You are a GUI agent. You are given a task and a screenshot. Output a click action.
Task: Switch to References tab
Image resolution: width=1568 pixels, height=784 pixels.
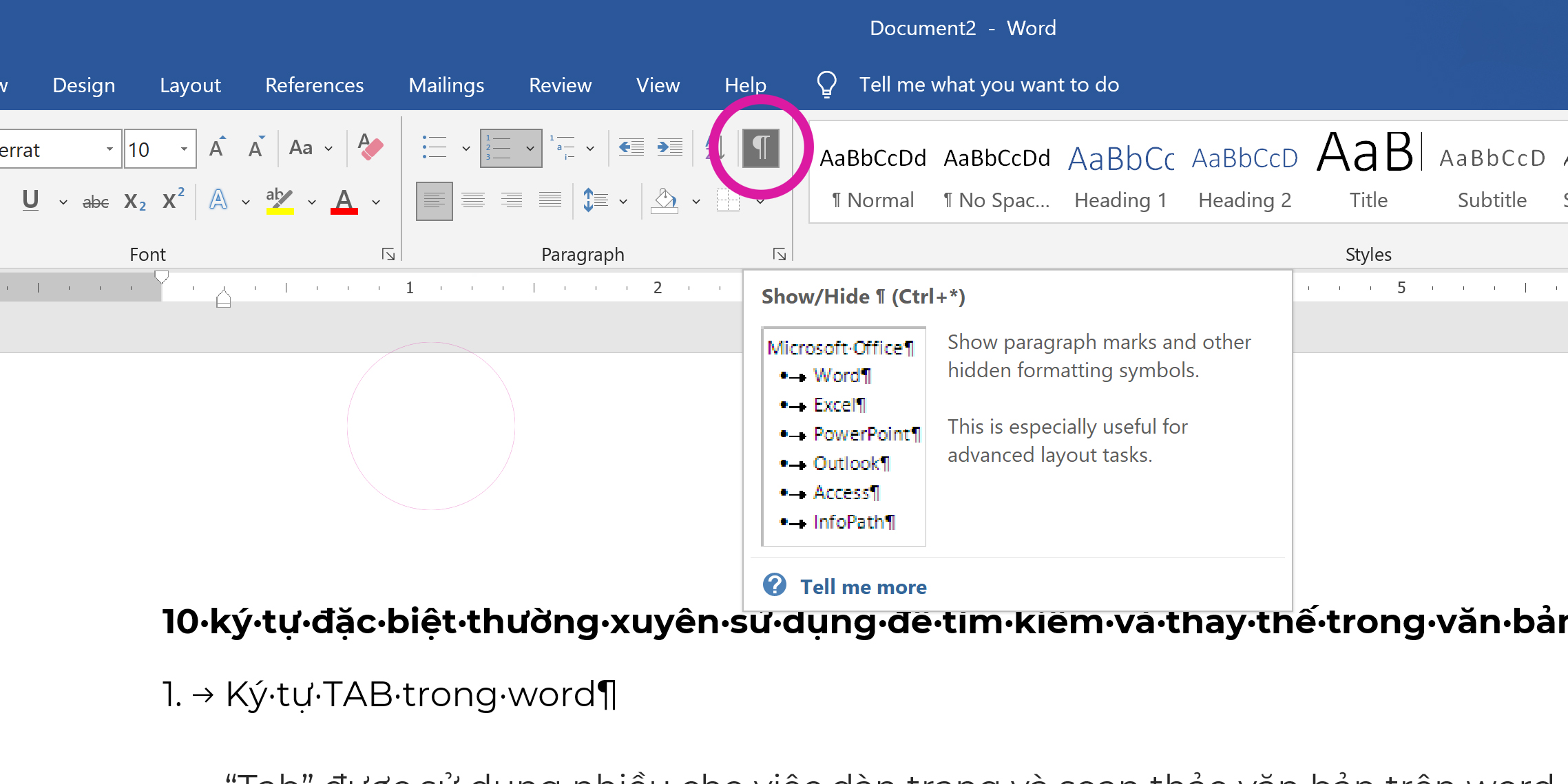click(x=315, y=85)
